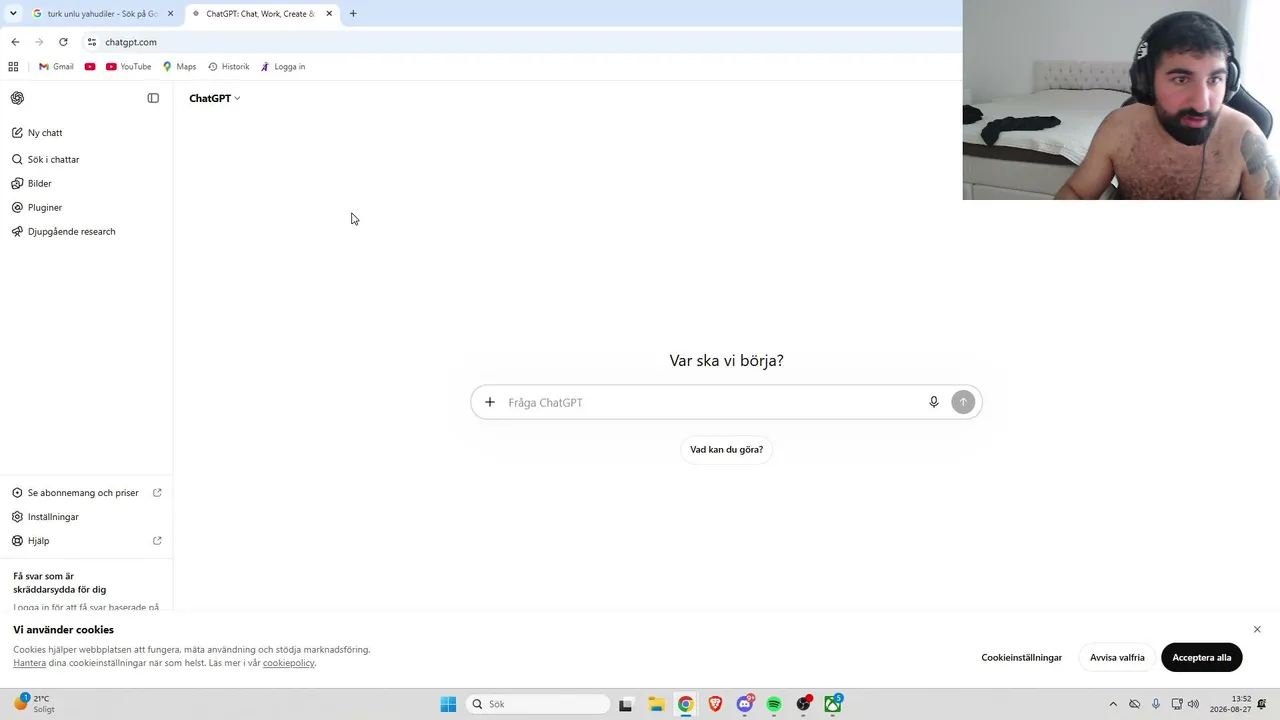Image resolution: width=1280 pixels, height=720 pixels.
Task: Close the ChatGPT browser tab
Action: (x=329, y=14)
